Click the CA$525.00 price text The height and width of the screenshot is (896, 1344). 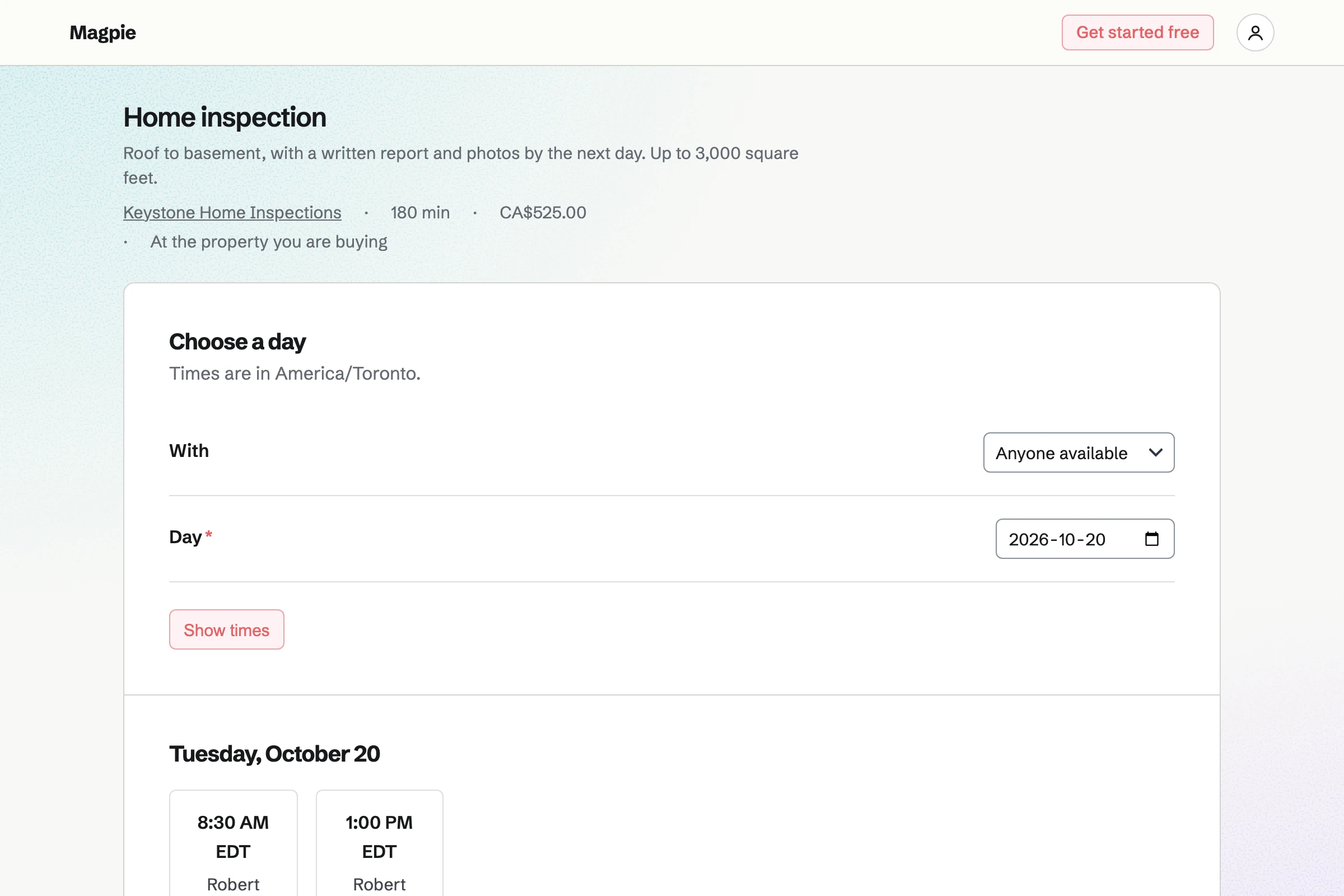pyautogui.click(x=542, y=213)
